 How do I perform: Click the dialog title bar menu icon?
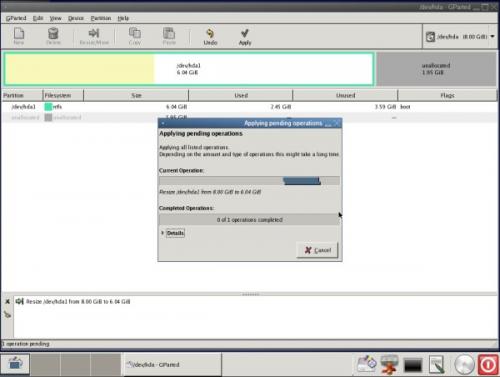[163, 123]
